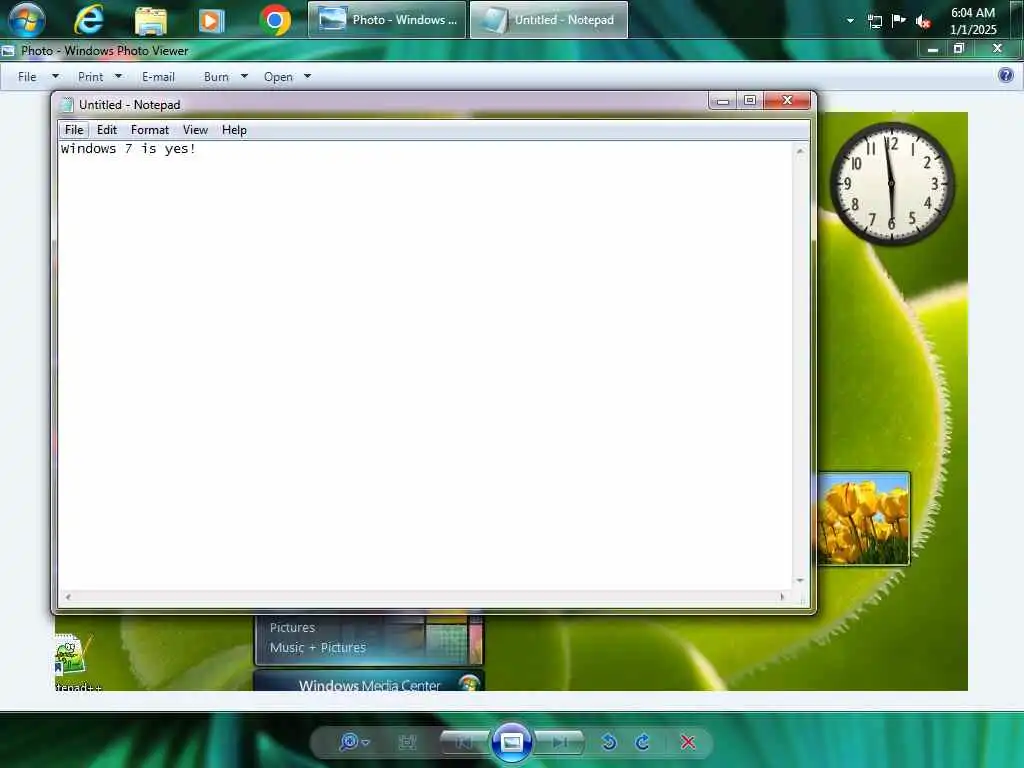
Task: Click Notepad horizontal scrollbar left arrow
Action: point(68,596)
